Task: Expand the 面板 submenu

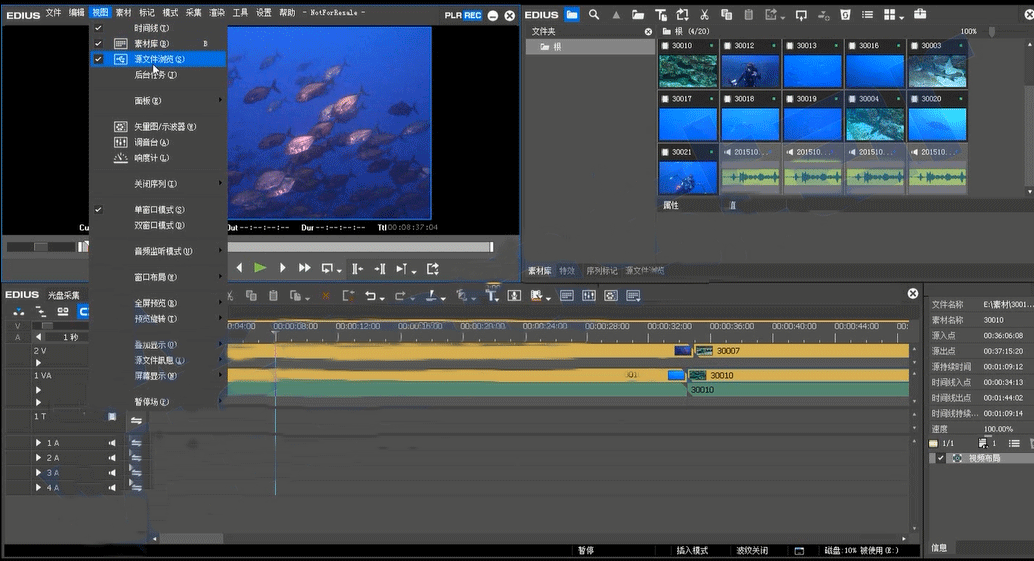Action: (148, 101)
